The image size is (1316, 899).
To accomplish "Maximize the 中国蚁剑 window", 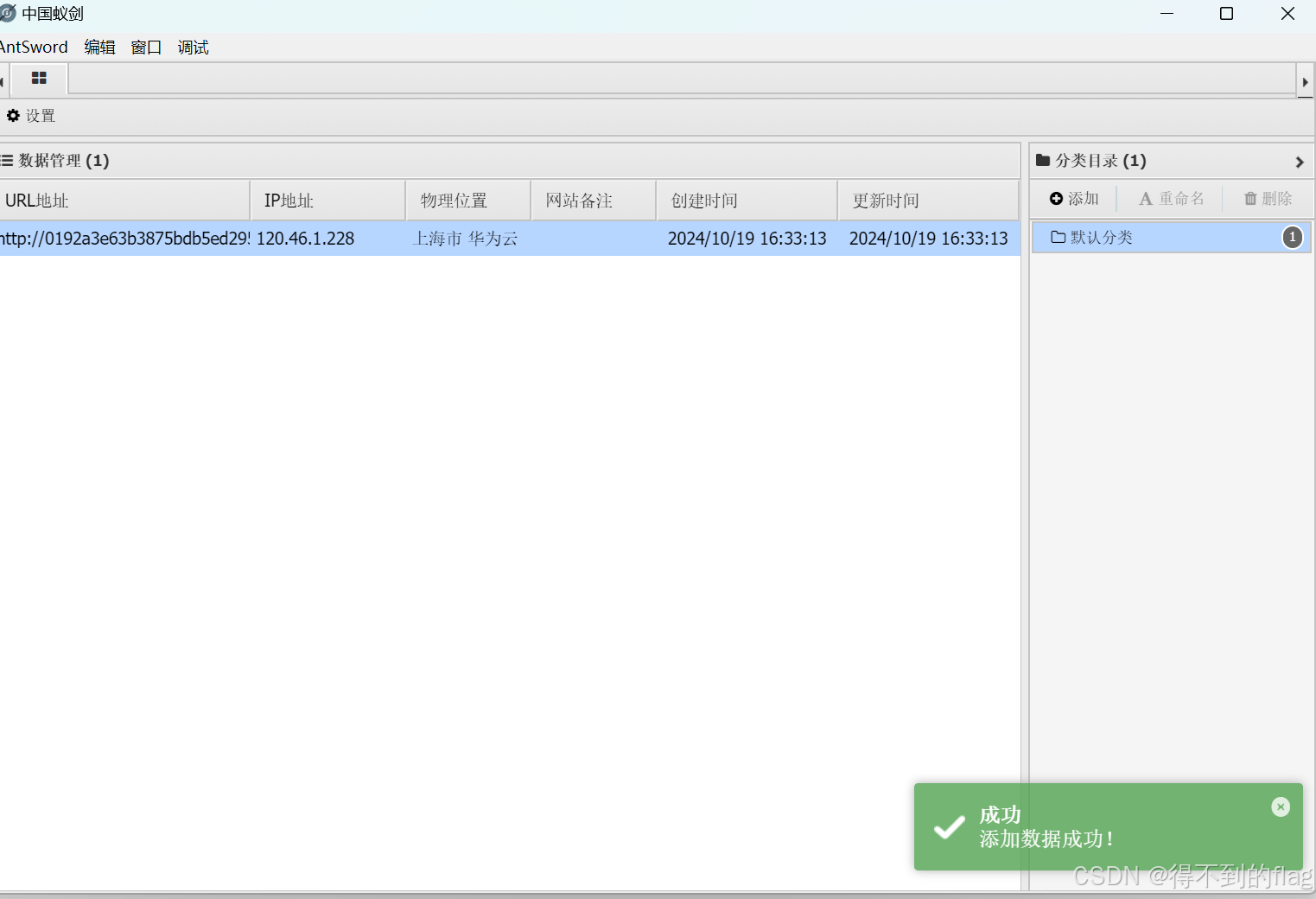I will pos(1226,14).
